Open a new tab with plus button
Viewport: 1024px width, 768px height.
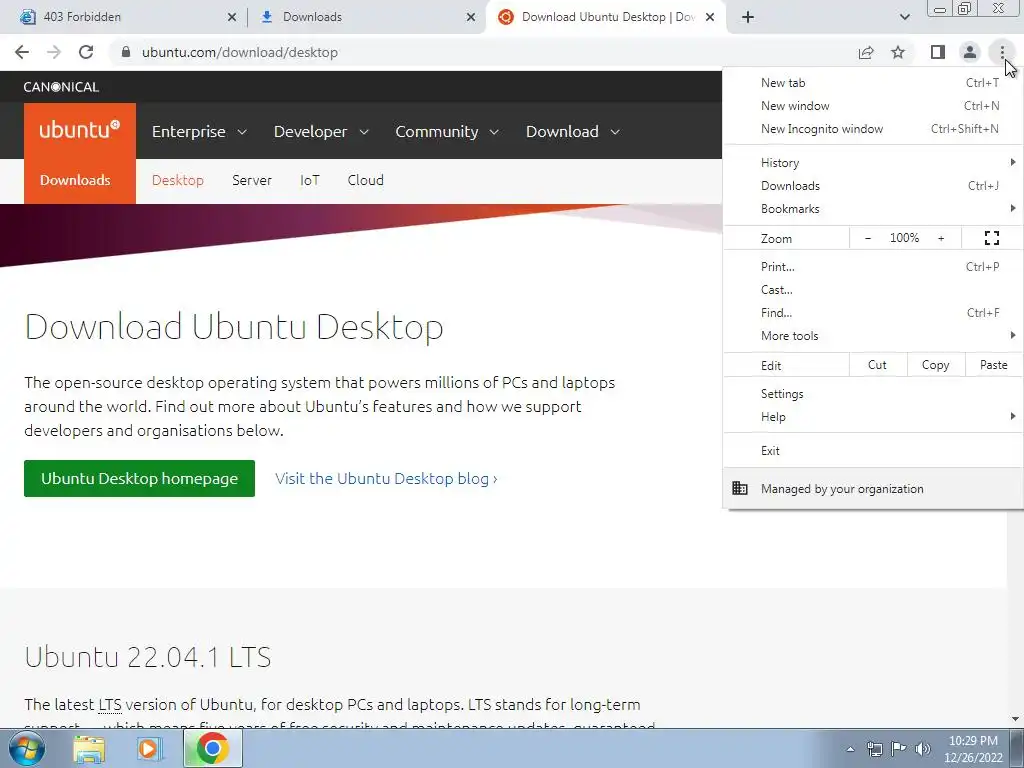(x=748, y=17)
